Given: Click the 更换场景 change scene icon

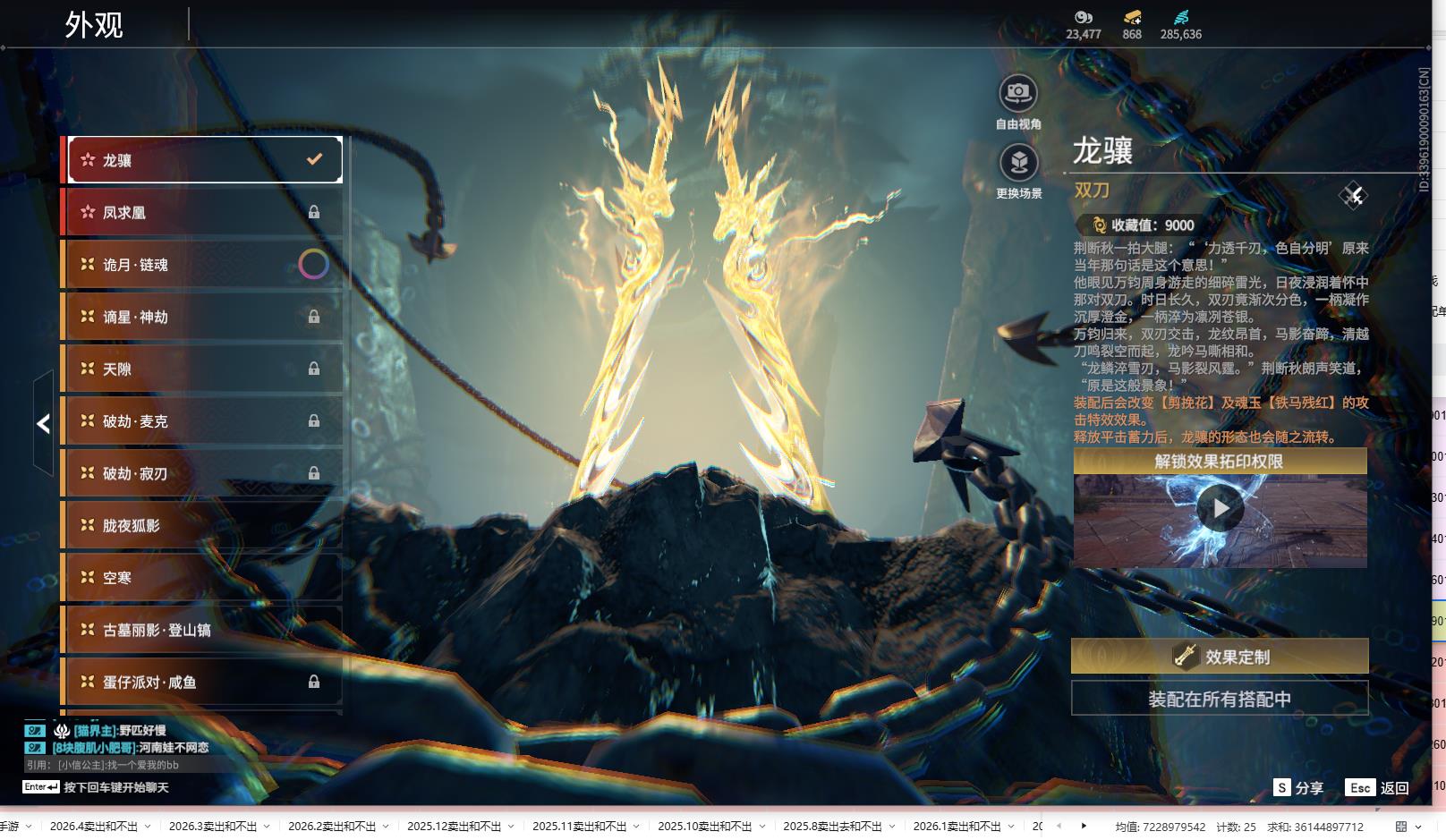Looking at the screenshot, I should coord(1018,163).
